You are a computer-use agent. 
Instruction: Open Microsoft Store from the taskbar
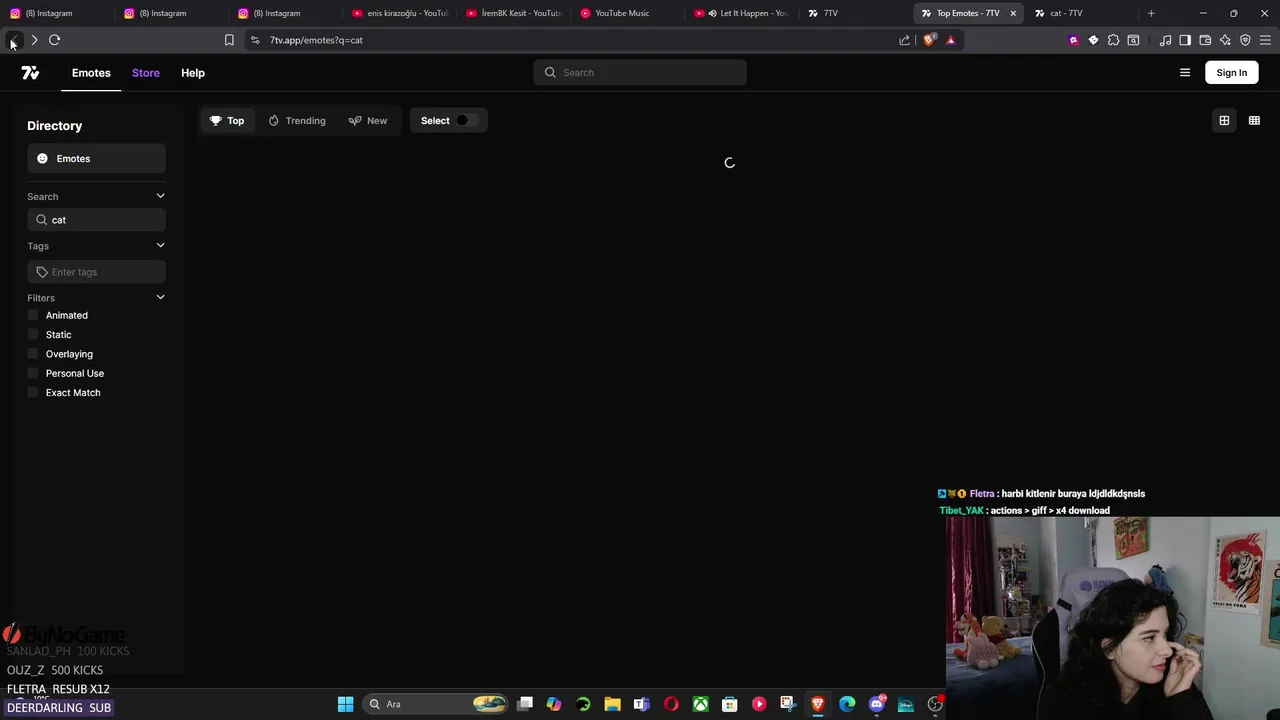[729, 704]
